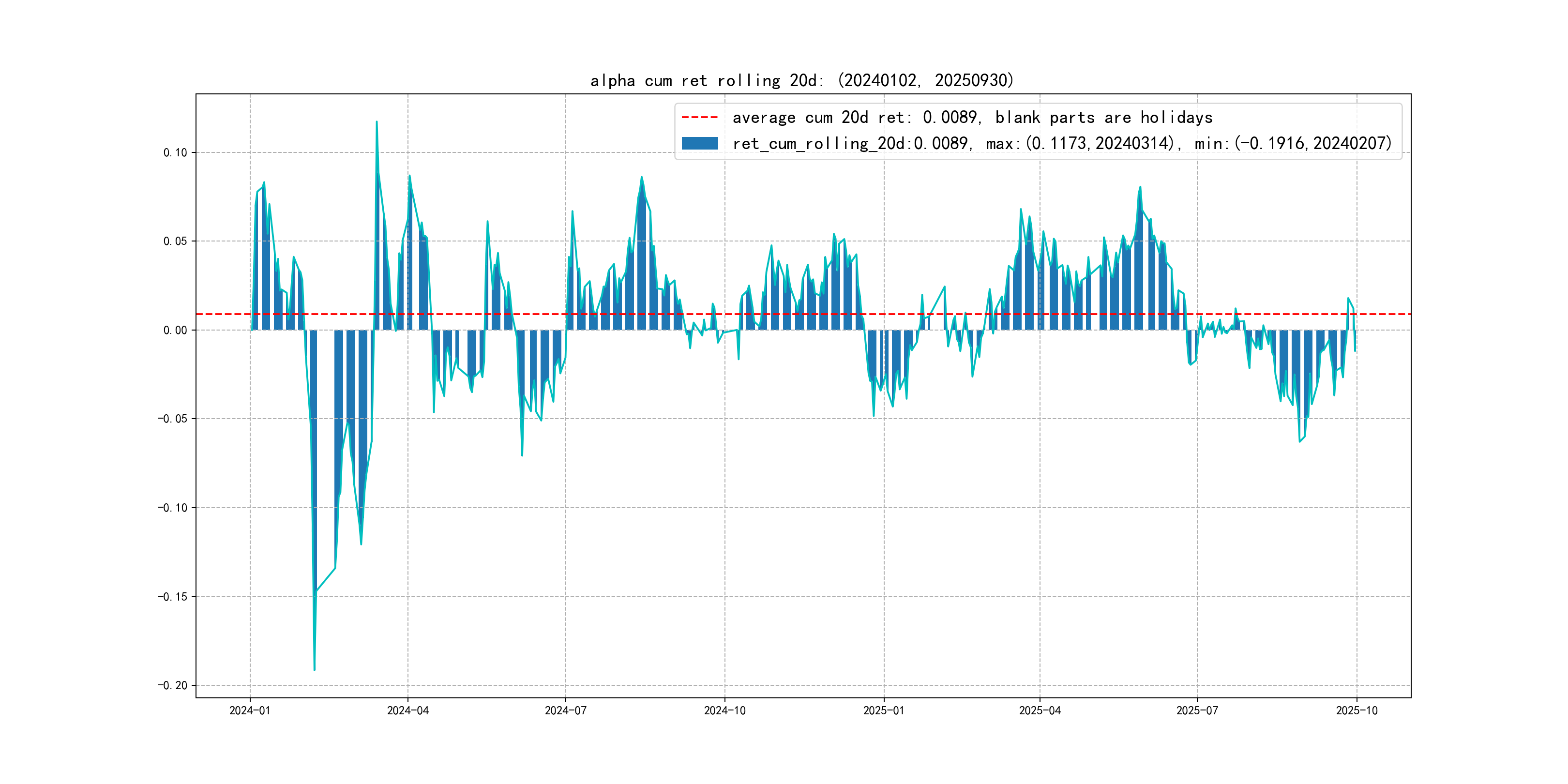1568x784 pixels.
Task: Select the 2024-04 x-axis tick label
Action: pos(408,710)
